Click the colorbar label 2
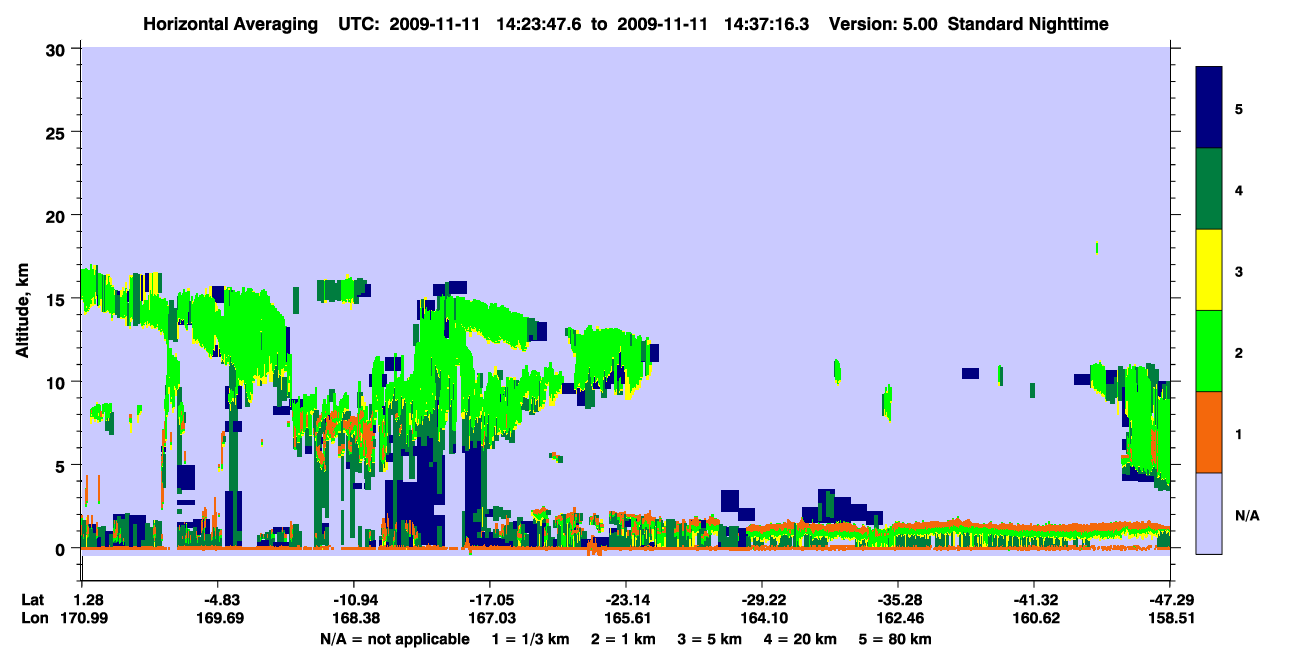Screen dimensions: 1300x667 coord(1239,352)
